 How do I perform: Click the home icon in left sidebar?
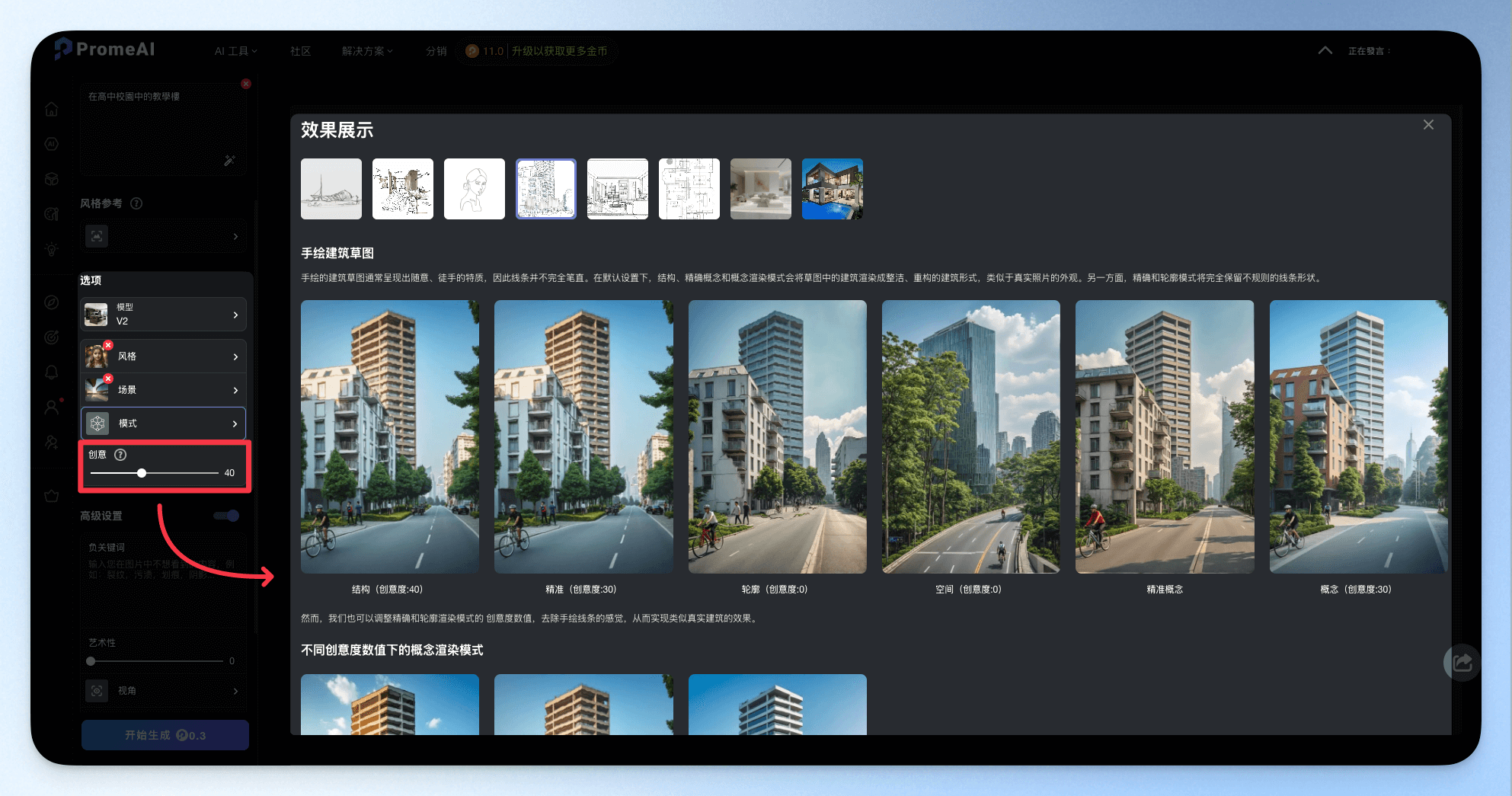point(51,109)
